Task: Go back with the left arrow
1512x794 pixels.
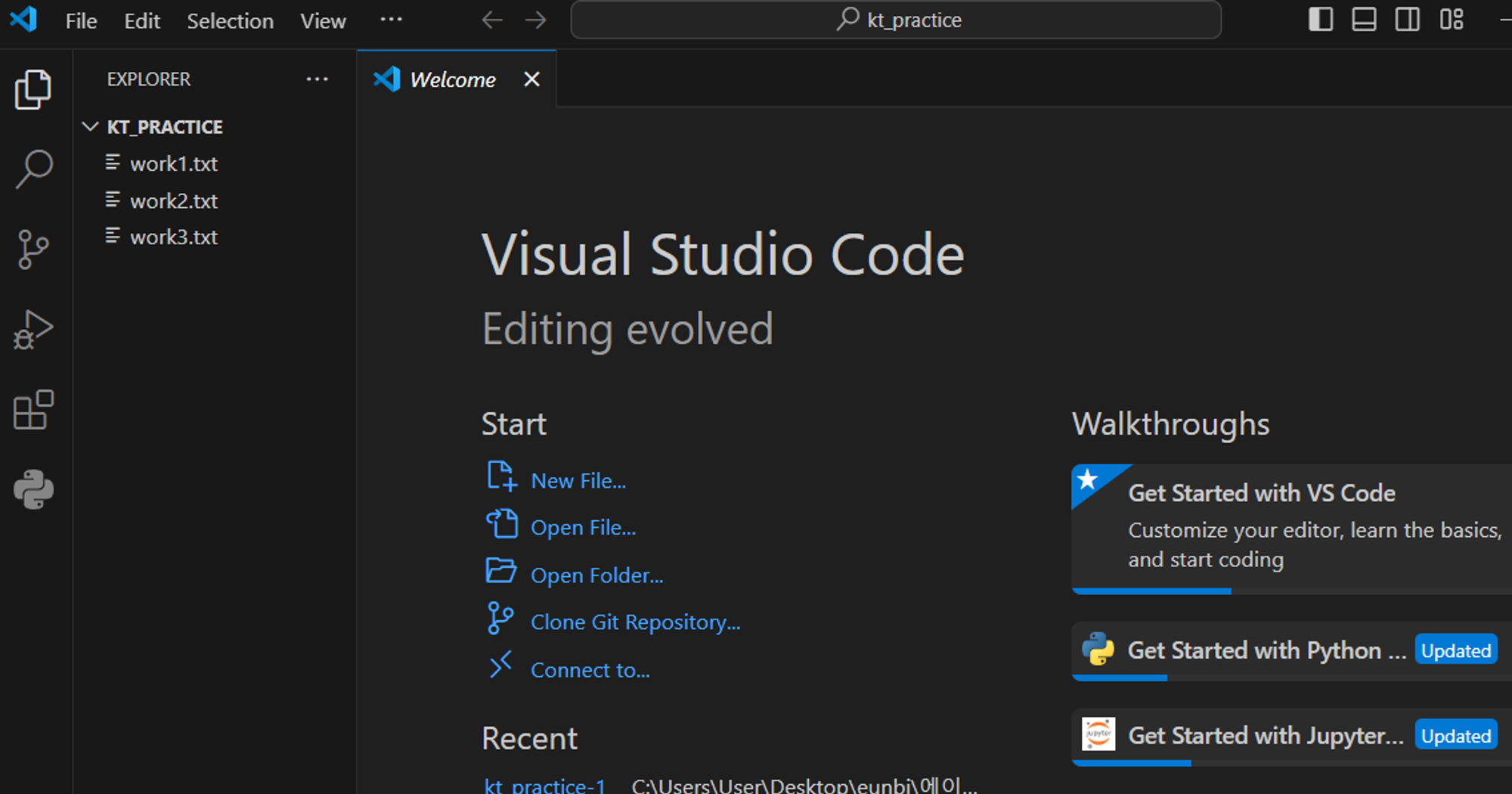Action: [492, 20]
